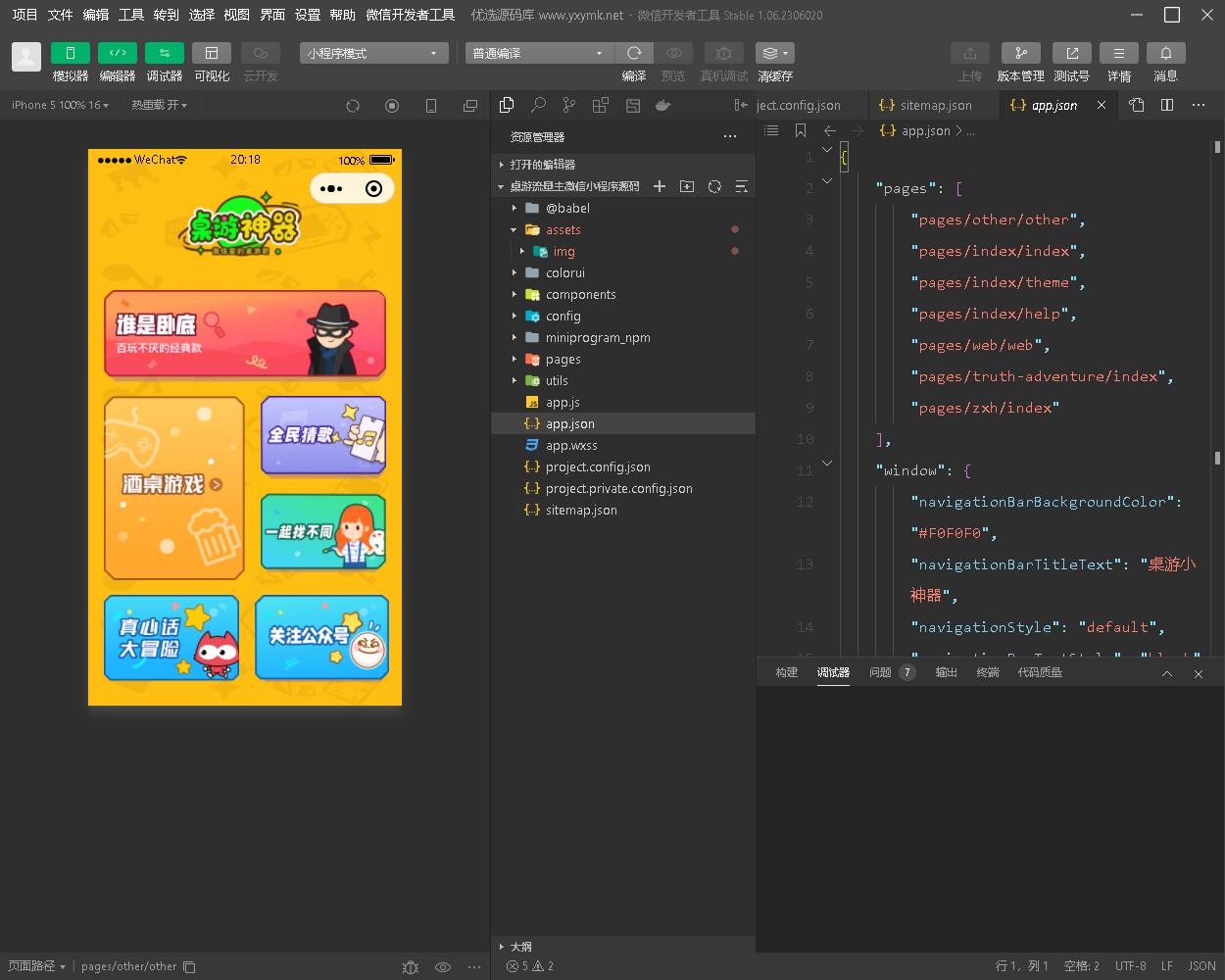Expand the pages folder

coord(623,359)
